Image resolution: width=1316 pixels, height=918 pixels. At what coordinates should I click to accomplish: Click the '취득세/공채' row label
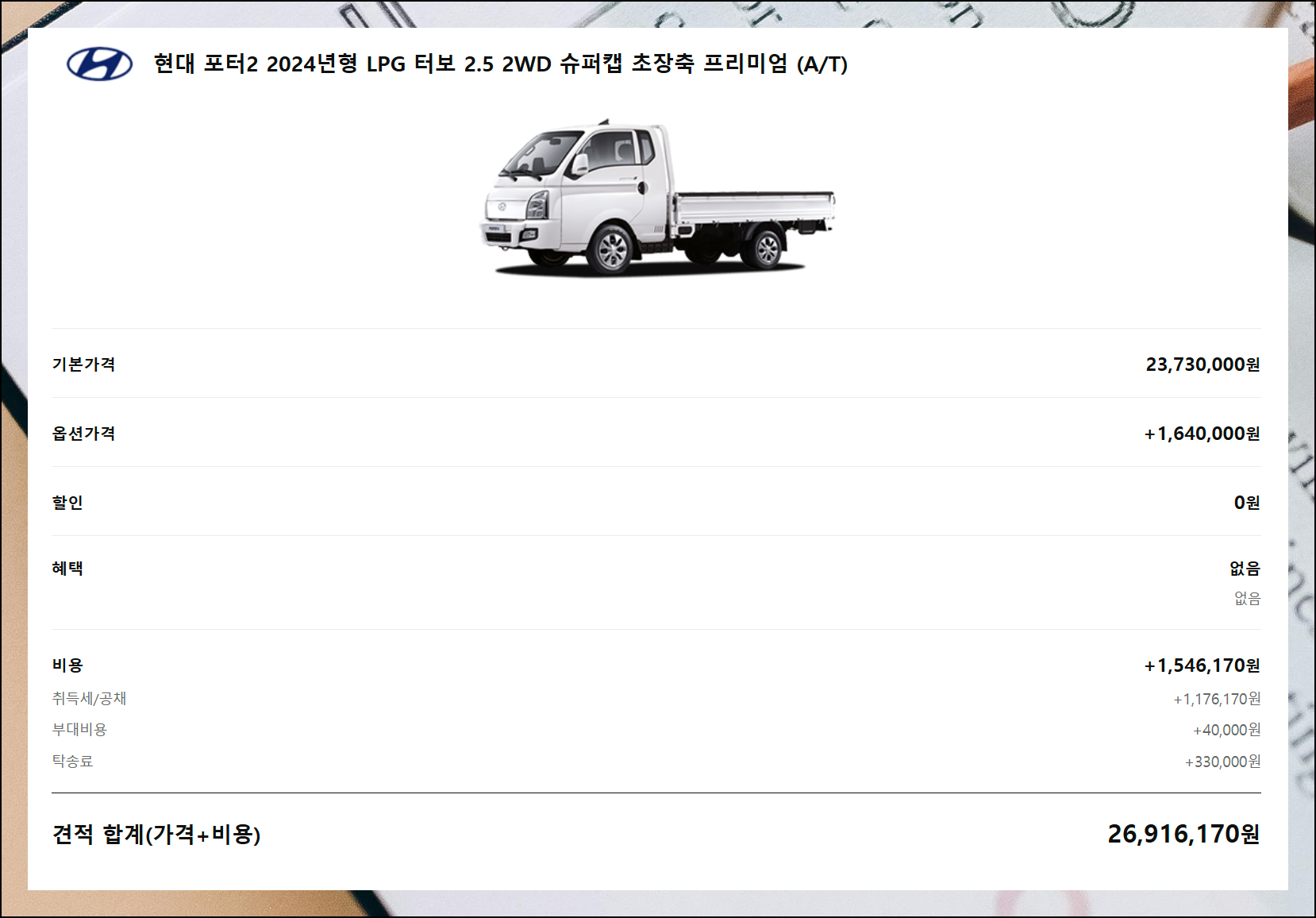coord(90,698)
